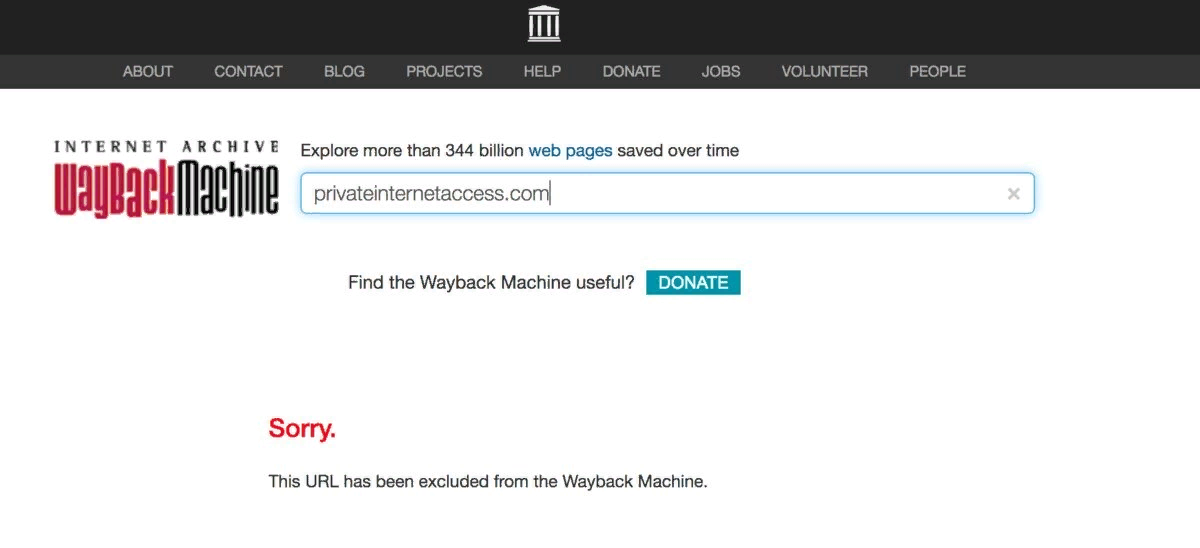Click the Wayback Machine logo
This screenshot has height=548, width=1200.
click(166, 179)
